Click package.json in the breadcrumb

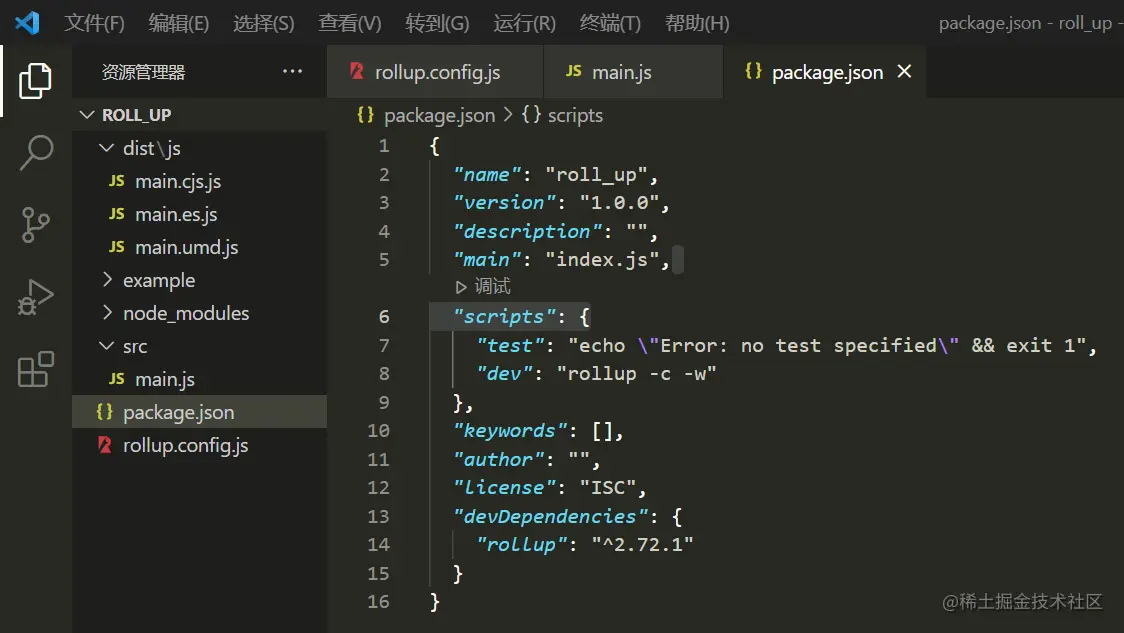point(439,115)
